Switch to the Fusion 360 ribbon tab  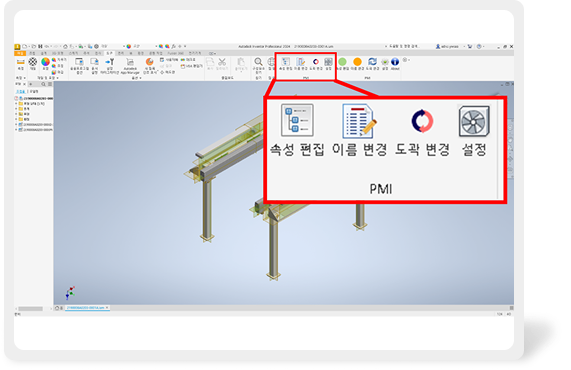[x=176, y=54]
